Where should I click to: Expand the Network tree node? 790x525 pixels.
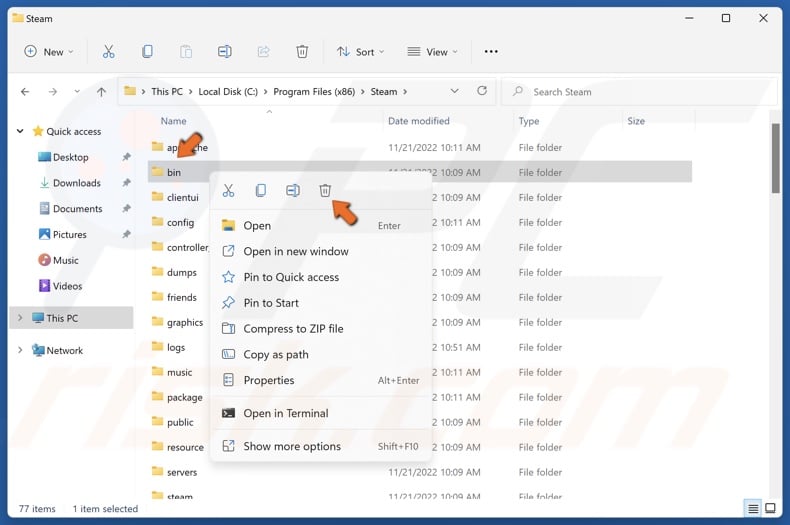20,350
